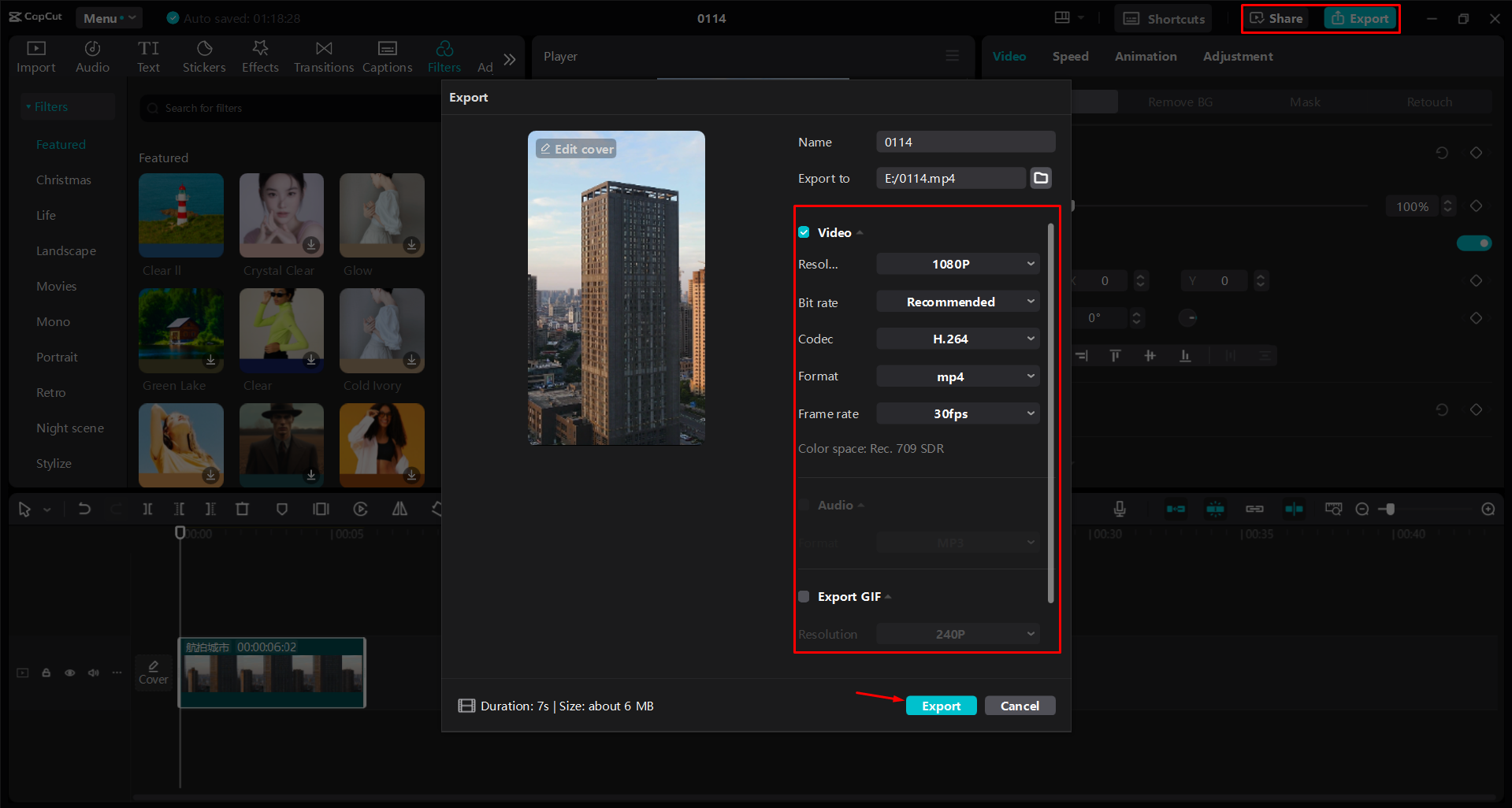Image resolution: width=1512 pixels, height=808 pixels.
Task: Cancel the export dialog
Action: 1020,705
